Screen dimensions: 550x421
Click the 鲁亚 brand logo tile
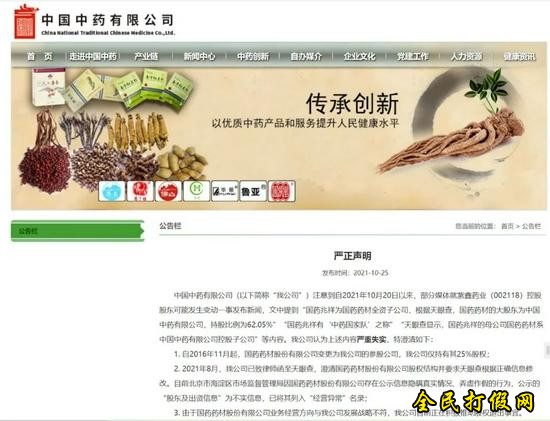(253, 191)
